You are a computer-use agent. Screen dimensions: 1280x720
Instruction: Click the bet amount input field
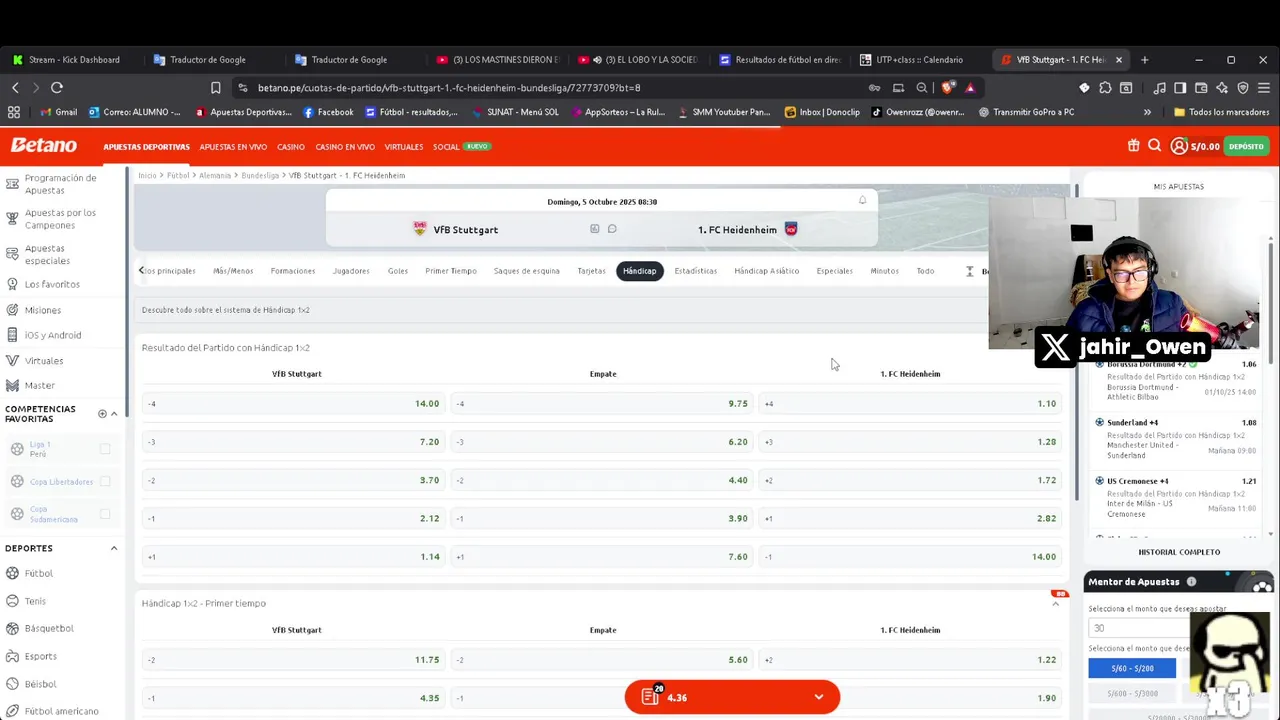[1140, 628]
